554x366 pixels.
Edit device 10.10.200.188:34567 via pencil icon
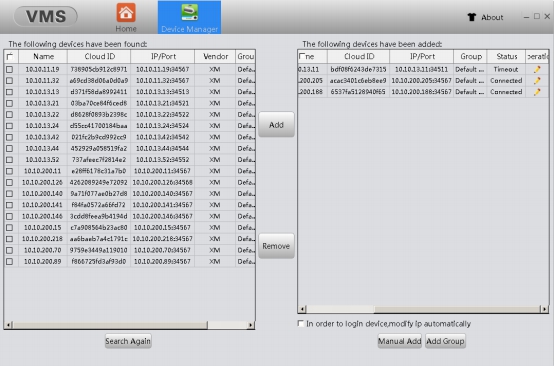[x=537, y=92]
